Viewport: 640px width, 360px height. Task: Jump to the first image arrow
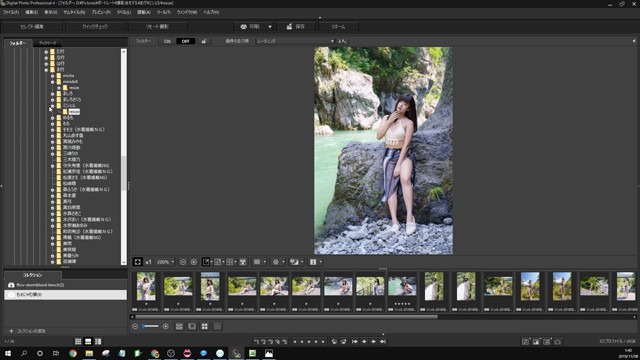[x=355, y=342]
